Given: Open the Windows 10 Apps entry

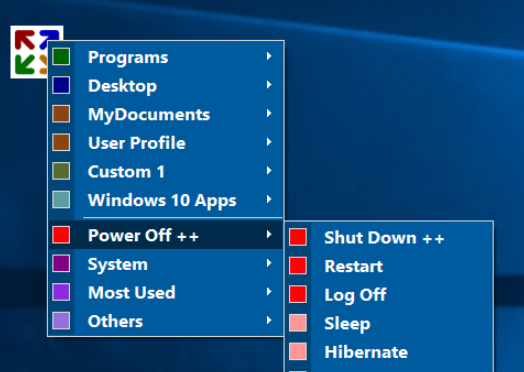Looking at the screenshot, I should (x=166, y=200).
